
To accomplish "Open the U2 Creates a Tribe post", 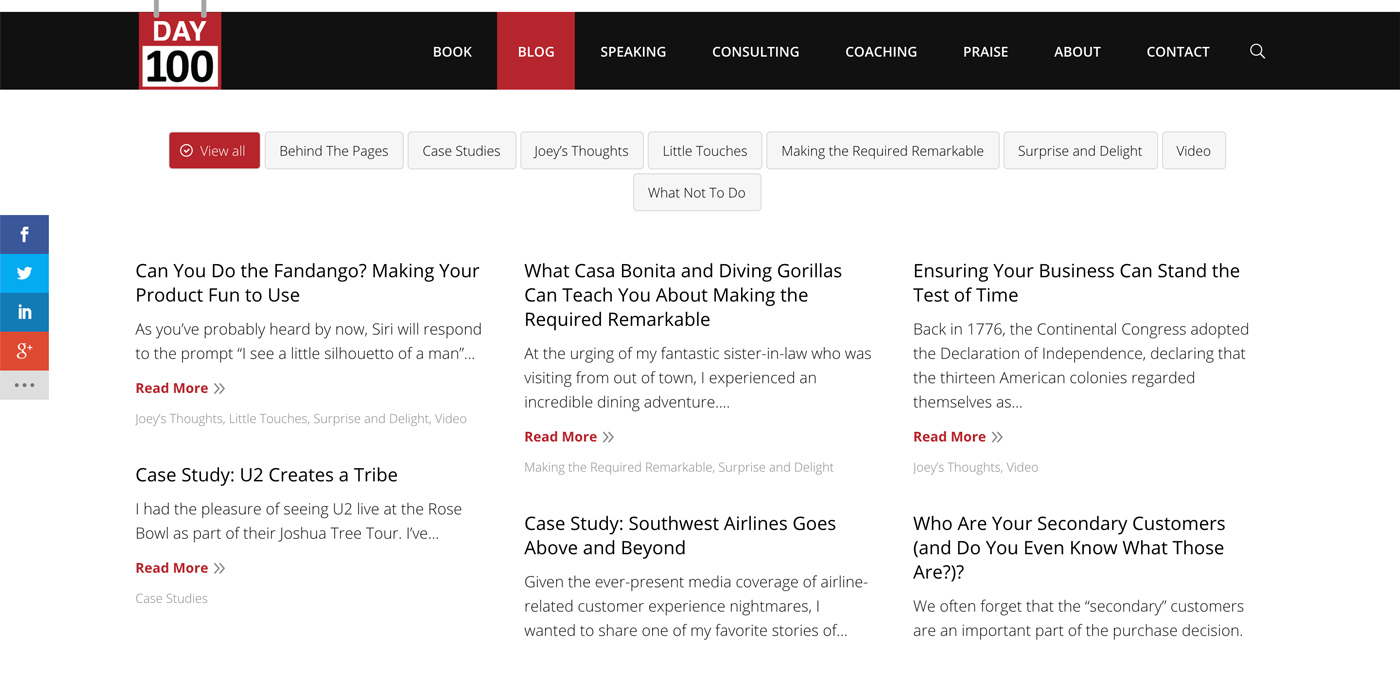I will click(266, 475).
